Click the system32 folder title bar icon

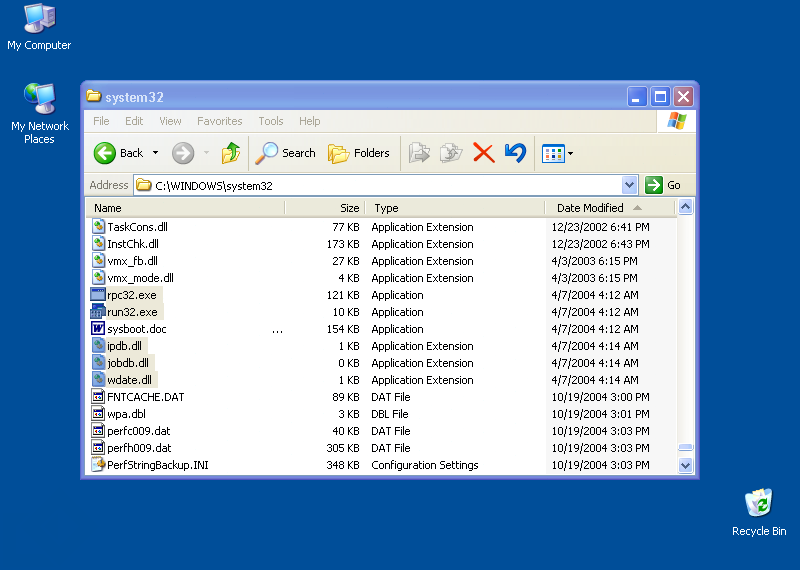point(93,96)
